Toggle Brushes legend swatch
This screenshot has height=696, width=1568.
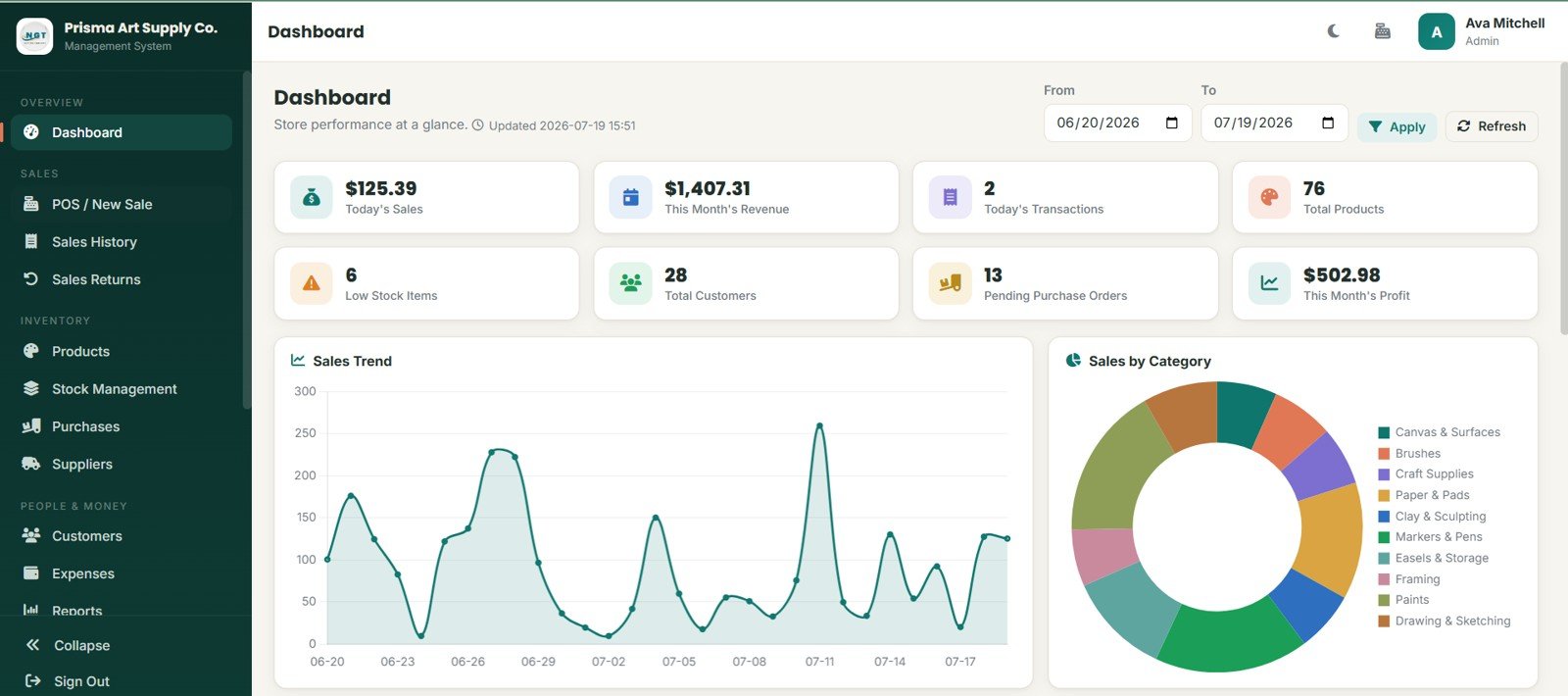pyautogui.click(x=1384, y=454)
